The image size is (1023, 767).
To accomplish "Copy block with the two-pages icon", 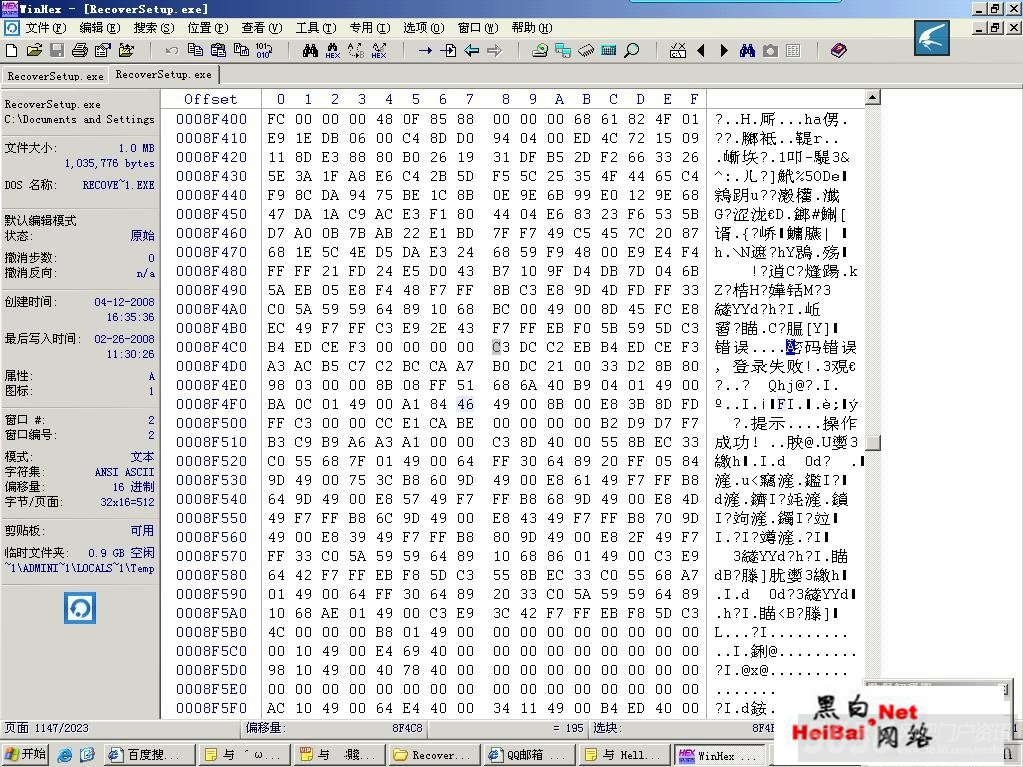I will click(x=195, y=50).
